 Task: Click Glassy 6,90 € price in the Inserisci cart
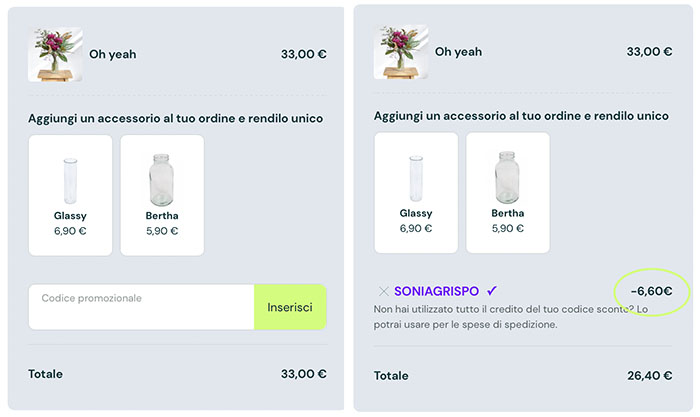[x=70, y=230]
